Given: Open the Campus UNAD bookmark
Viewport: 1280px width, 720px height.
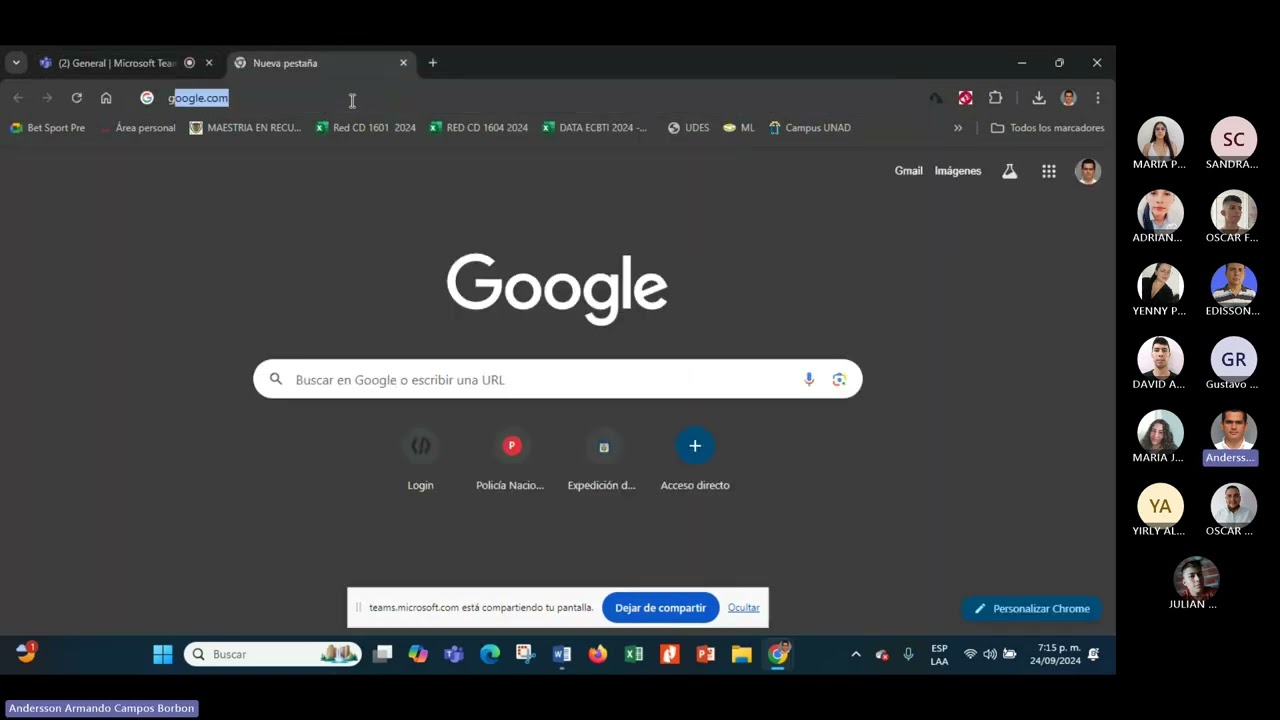Looking at the screenshot, I should coord(810,128).
